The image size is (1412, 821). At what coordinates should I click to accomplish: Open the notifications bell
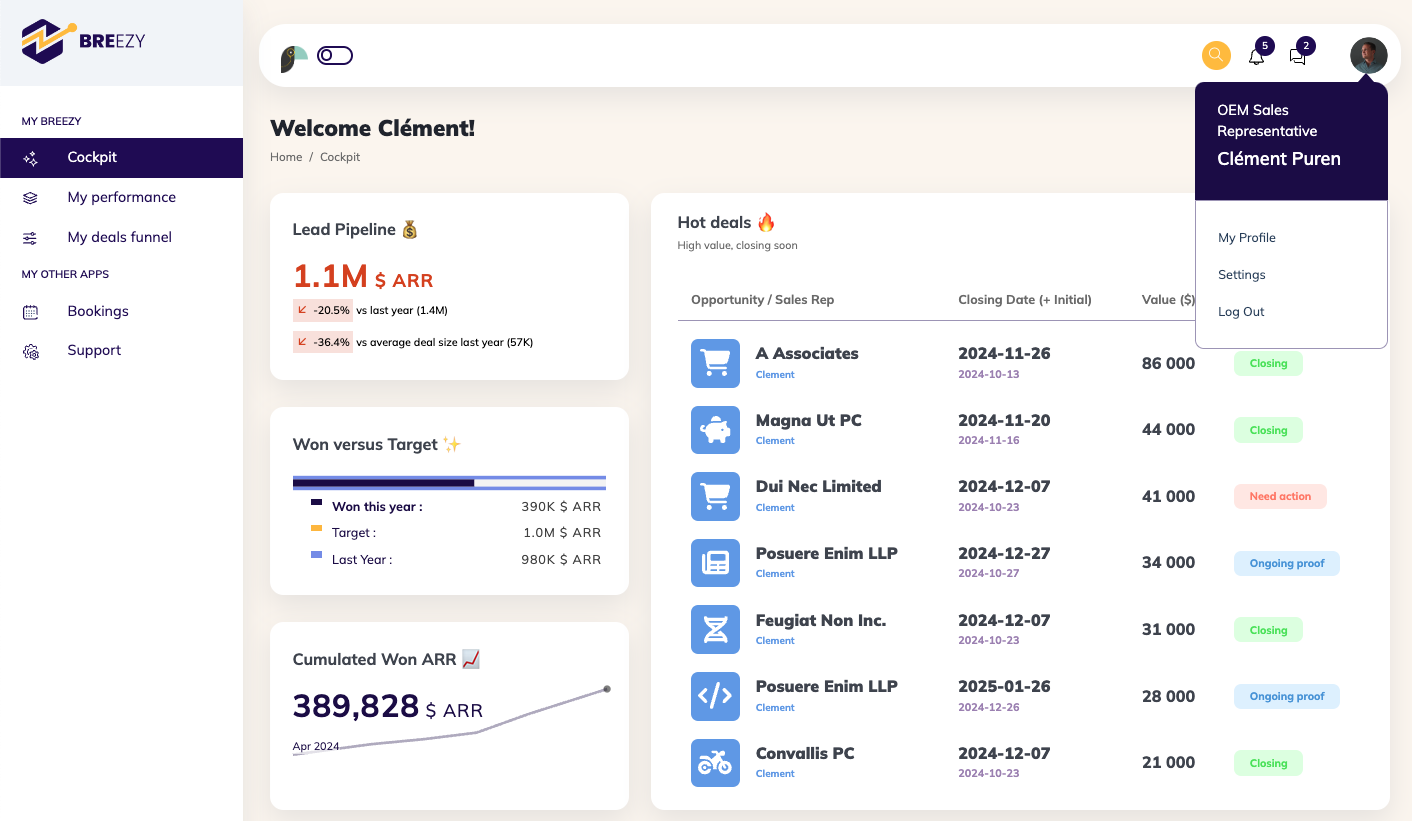(x=1257, y=57)
